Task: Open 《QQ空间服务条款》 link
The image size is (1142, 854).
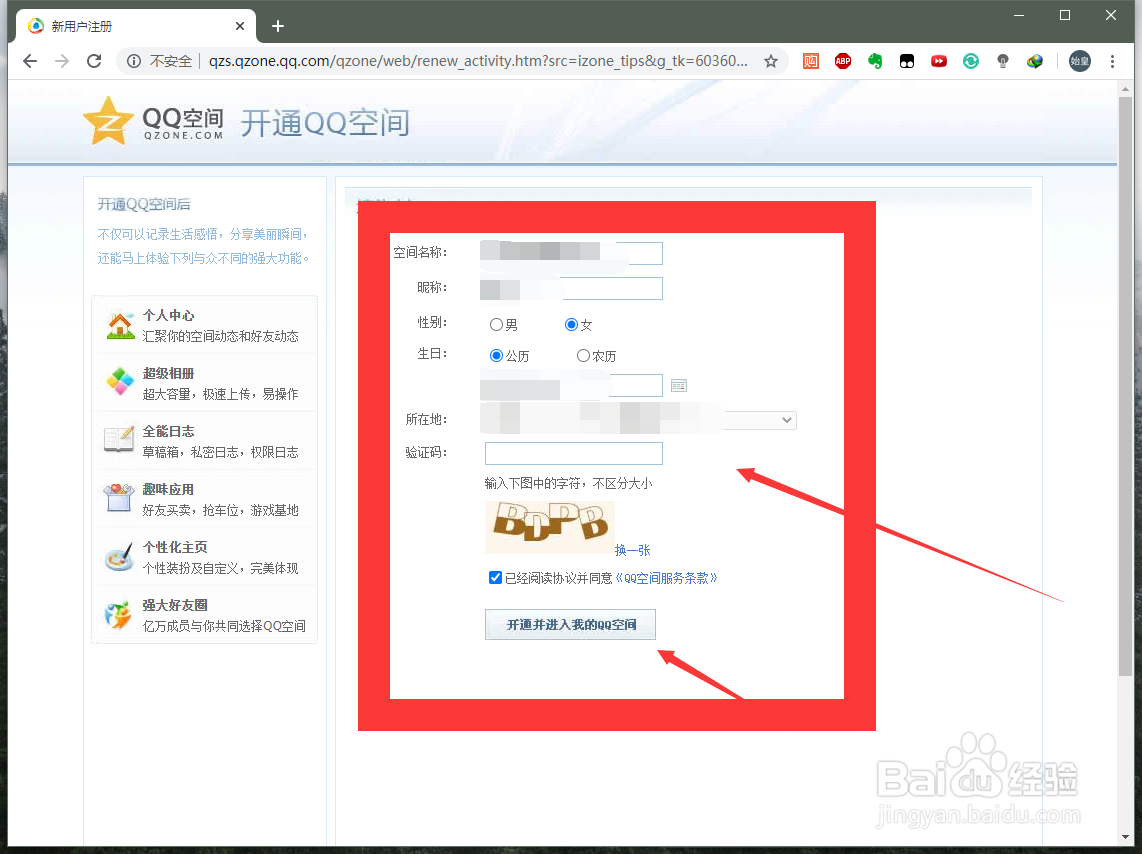Action: (x=666, y=578)
